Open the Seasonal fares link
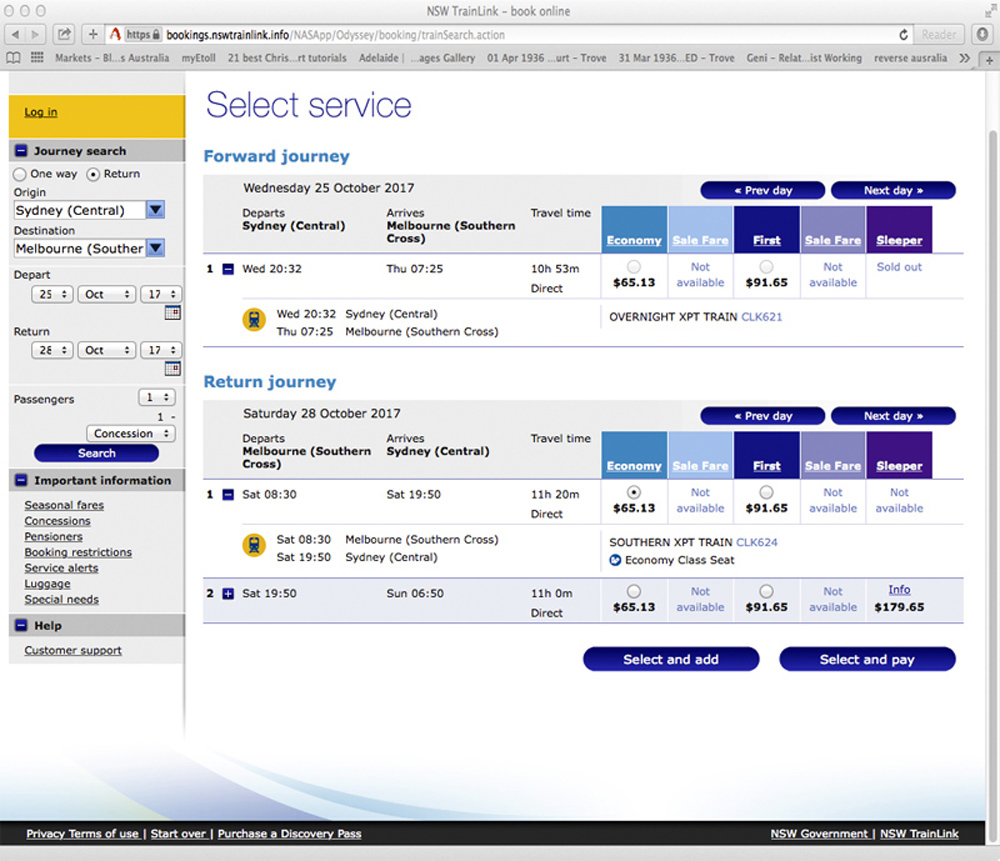This screenshot has width=1000, height=861. click(64, 506)
